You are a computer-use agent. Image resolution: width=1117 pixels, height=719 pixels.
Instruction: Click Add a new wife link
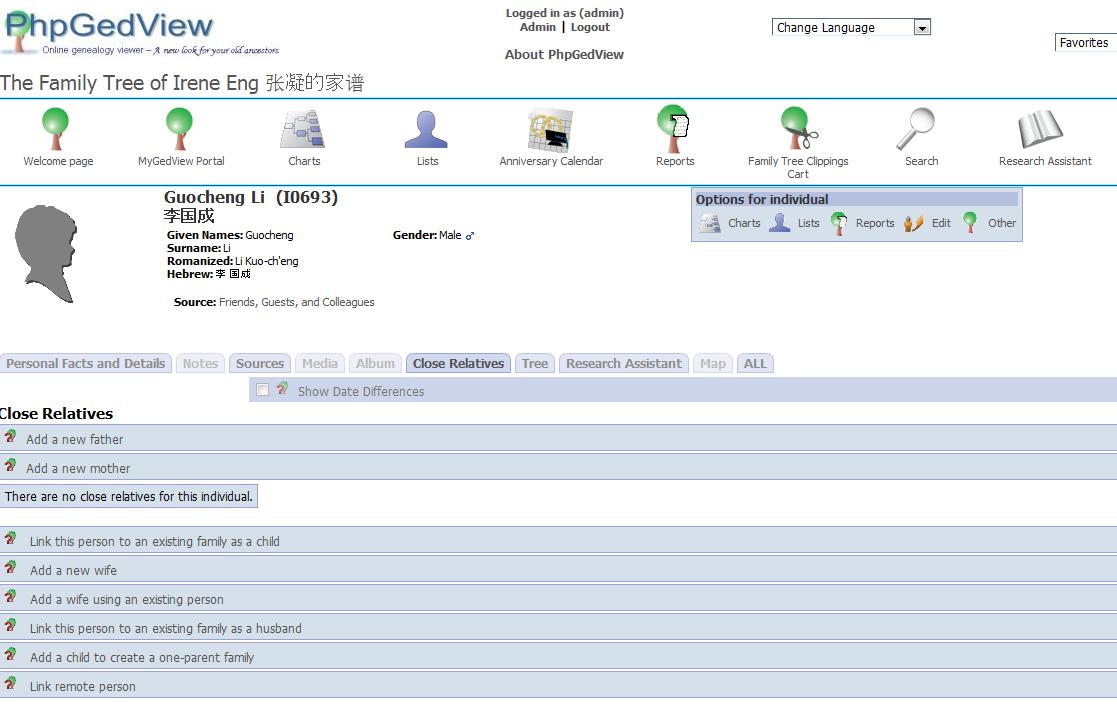click(73, 570)
